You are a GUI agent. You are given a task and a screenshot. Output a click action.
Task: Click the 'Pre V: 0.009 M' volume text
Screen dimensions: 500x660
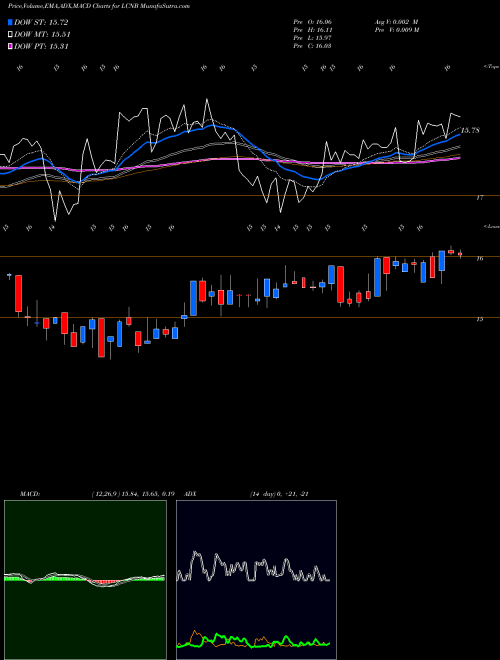396,29
